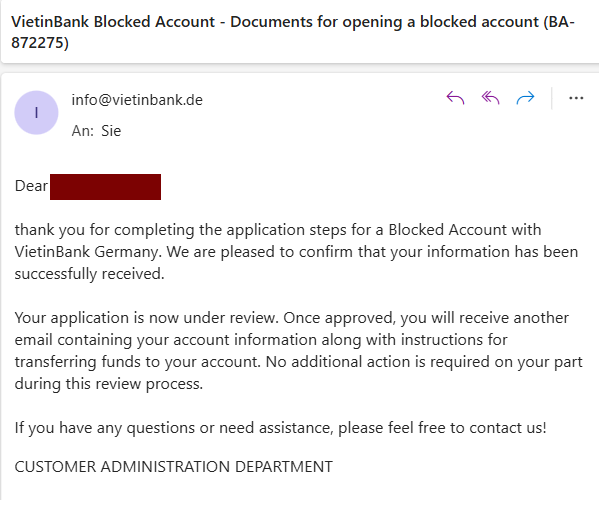Click the CUSTOMER ADMINISTRATION DEPARTMENT signature
This screenshot has height=505, width=599.
click(x=173, y=467)
